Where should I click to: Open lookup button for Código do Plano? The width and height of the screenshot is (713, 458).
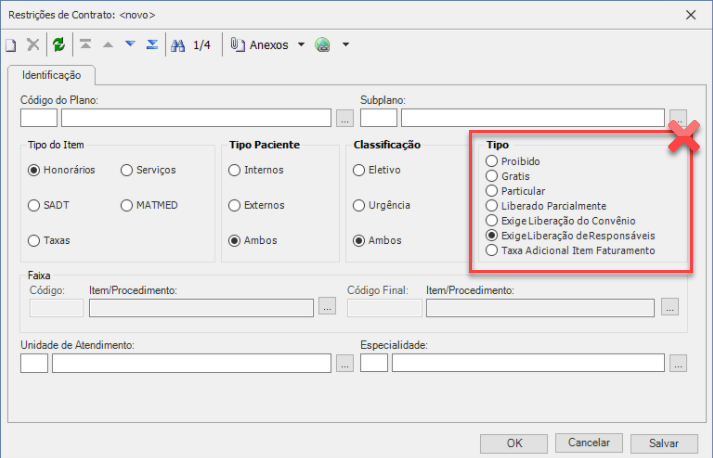pyautogui.click(x=345, y=118)
